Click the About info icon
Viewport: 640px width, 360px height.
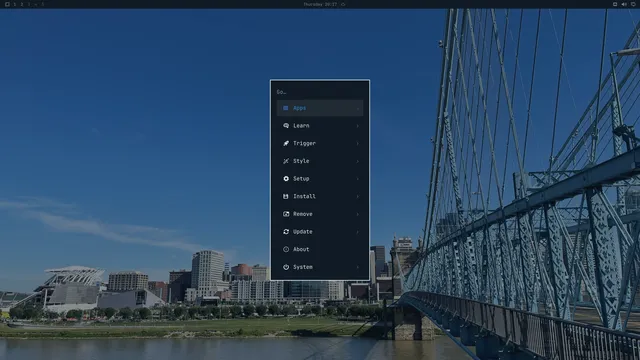tap(286, 249)
